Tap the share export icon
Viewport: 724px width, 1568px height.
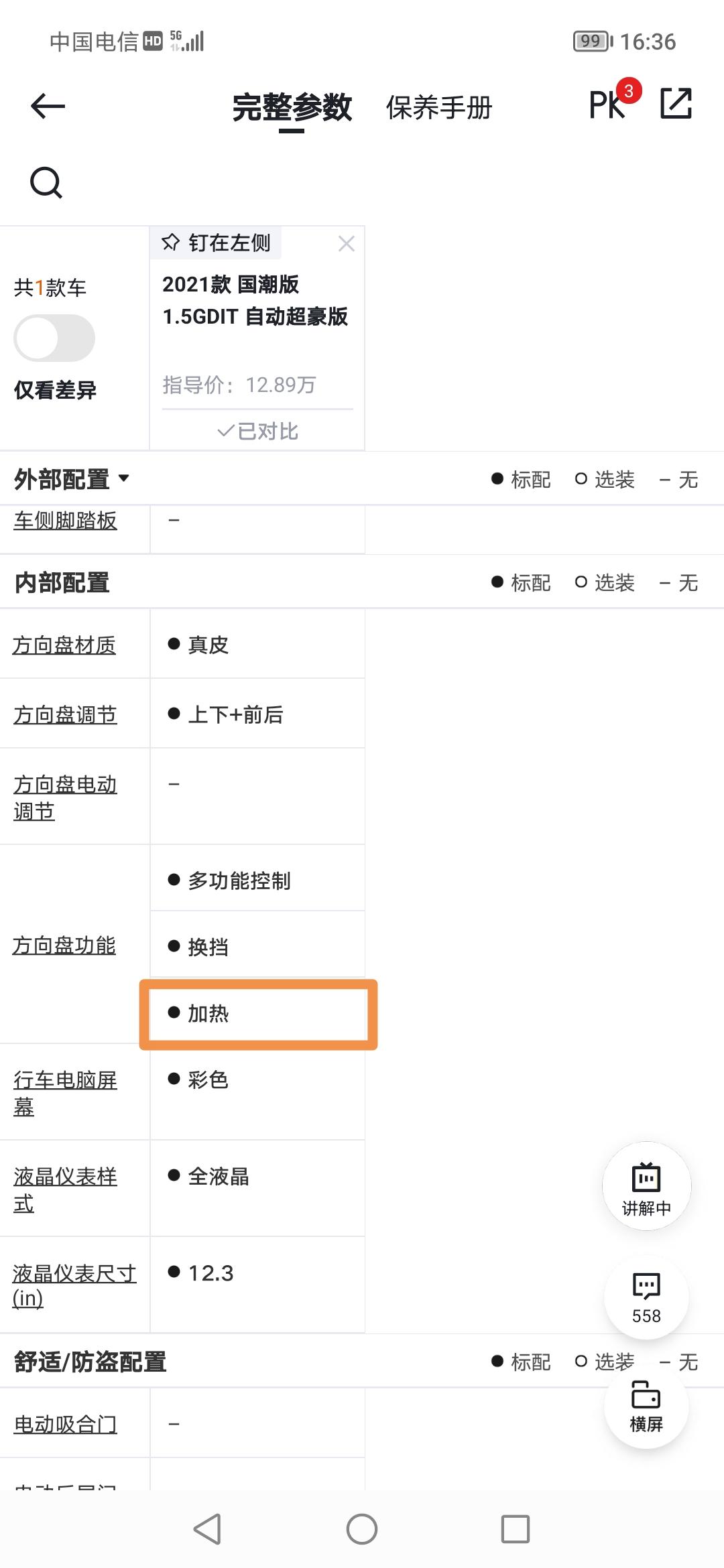[x=676, y=104]
